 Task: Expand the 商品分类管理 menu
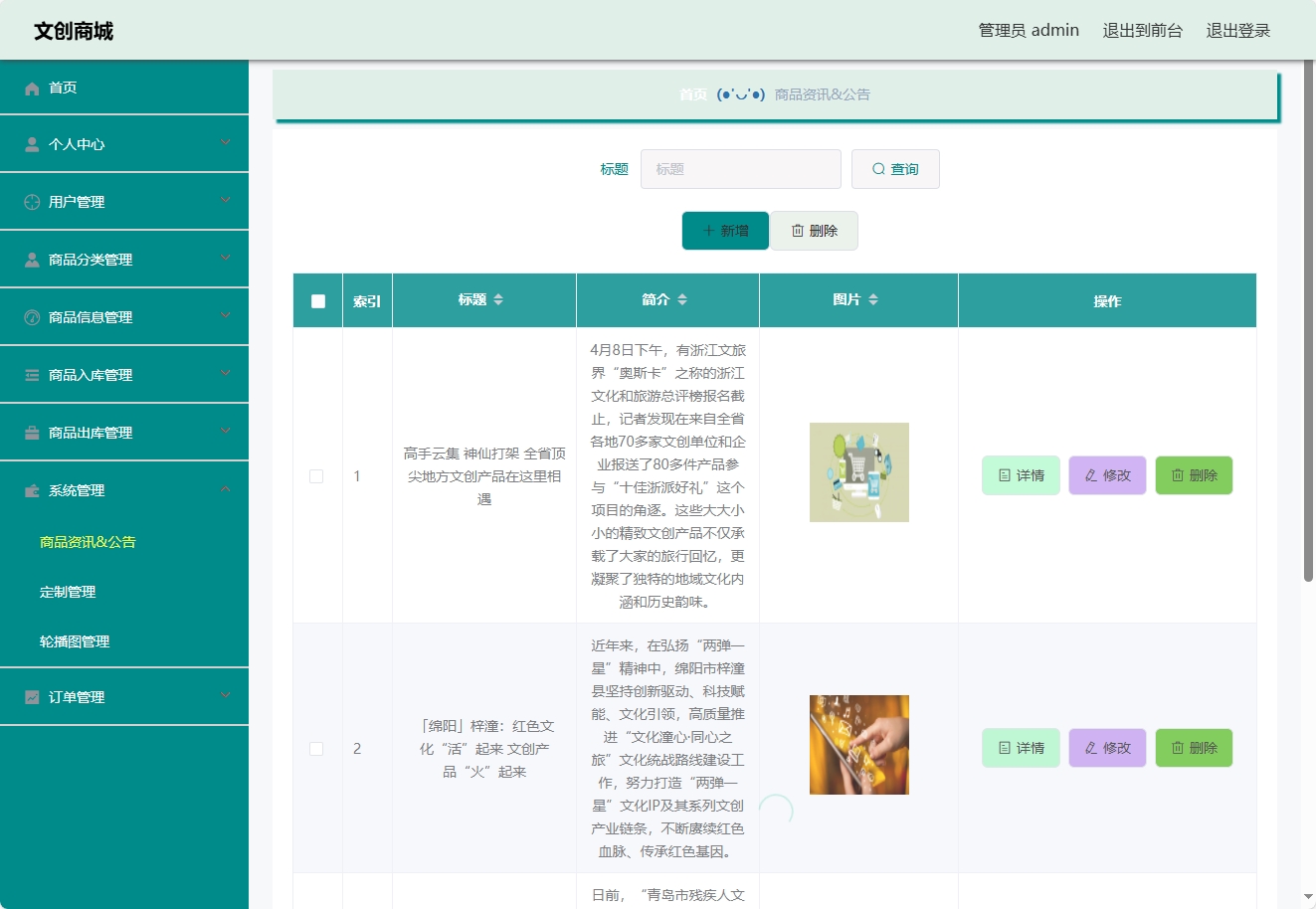coord(124,259)
